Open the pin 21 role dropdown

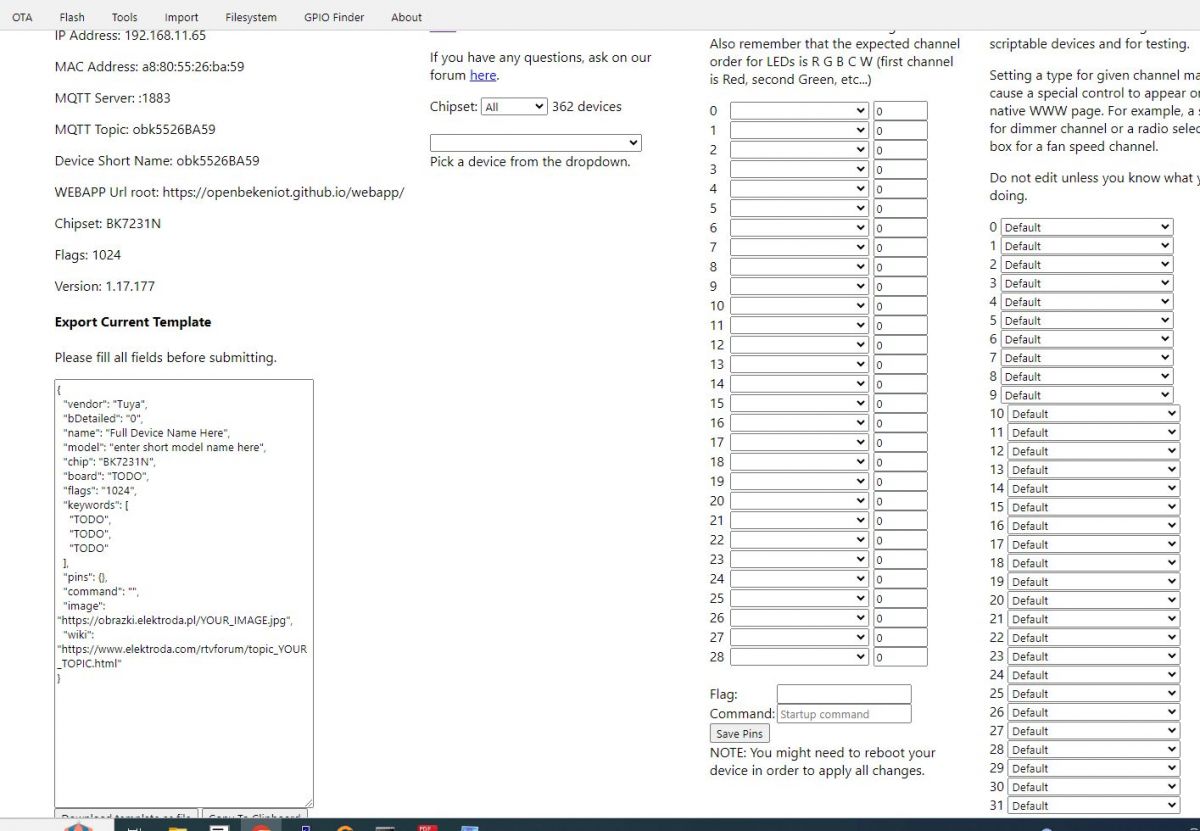(799, 521)
